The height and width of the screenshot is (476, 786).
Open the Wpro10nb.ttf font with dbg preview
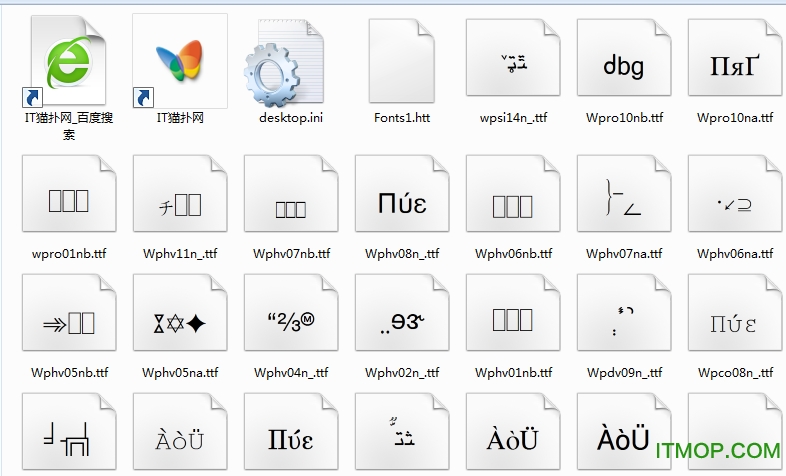pos(624,62)
